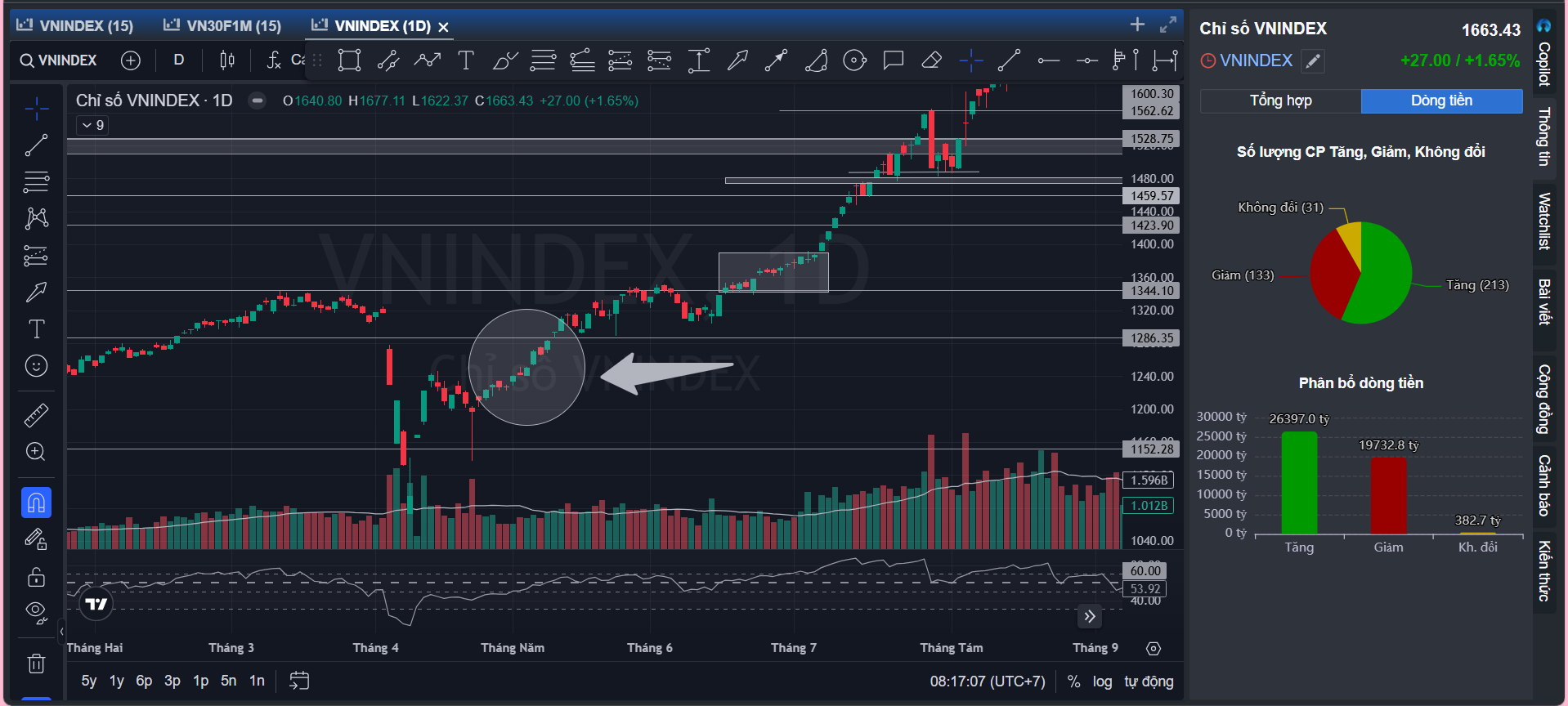Set chart range to 6p

click(x=144, y=681)
